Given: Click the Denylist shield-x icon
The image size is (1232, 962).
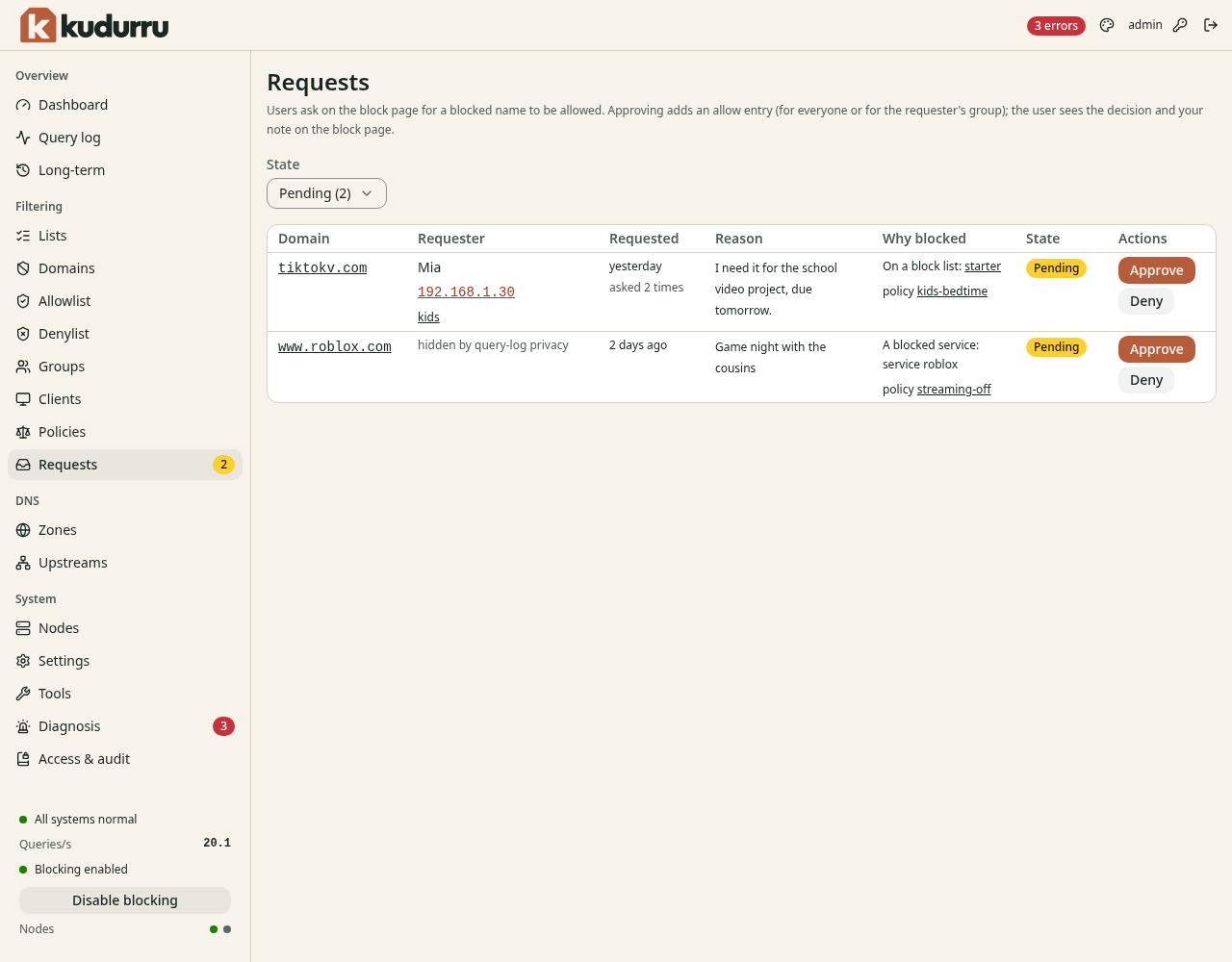Looking at the screenshot, I should 23,334.
